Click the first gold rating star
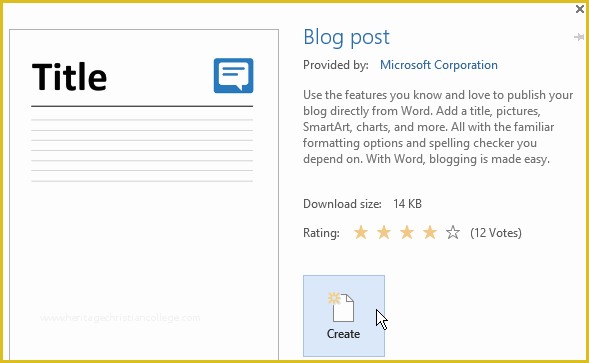The image size is (589, 363). 361,233
